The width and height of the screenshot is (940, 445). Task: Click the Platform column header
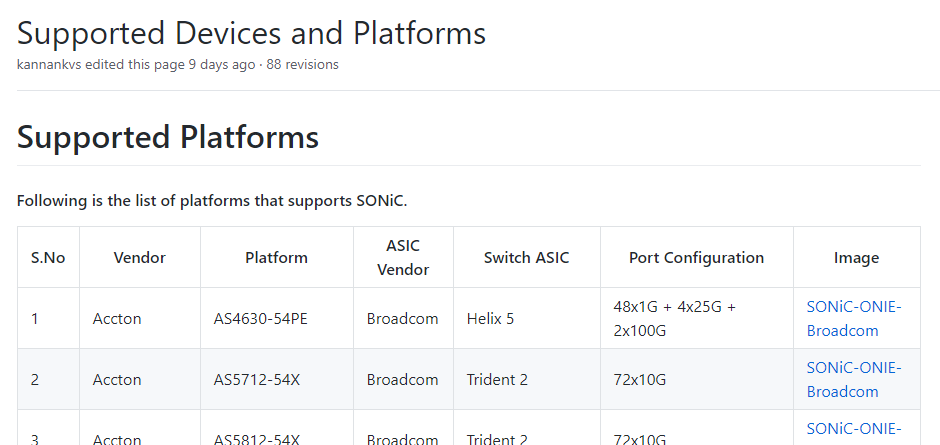[x=276, y=258]
